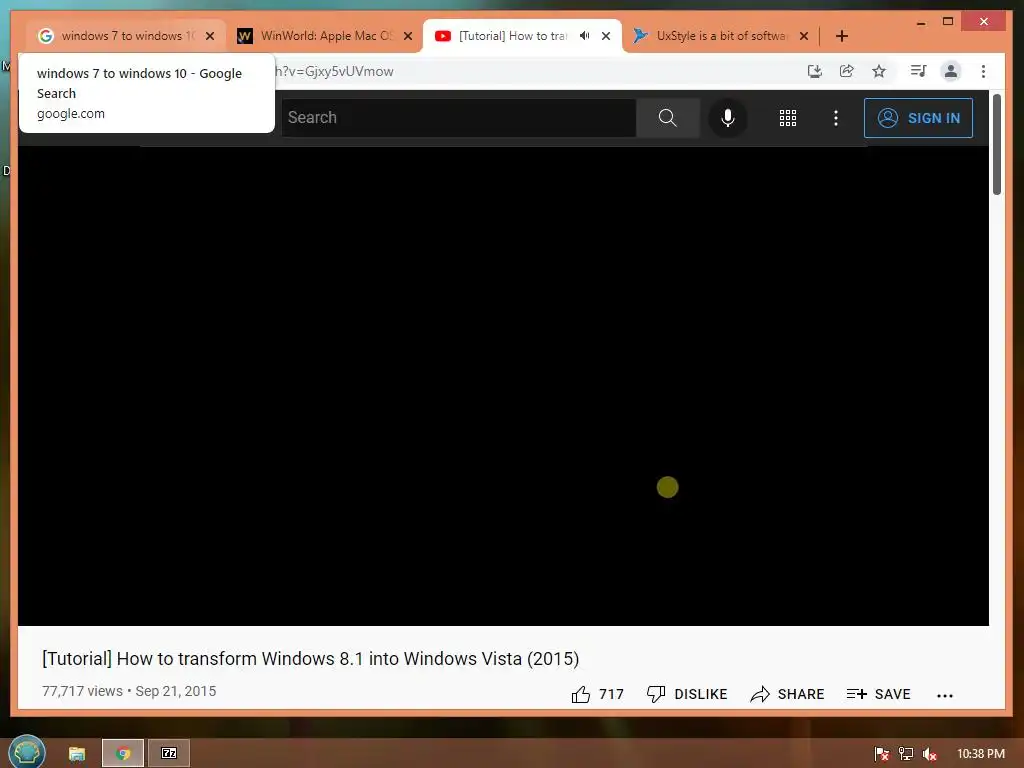
Task: Open the 10:38 PM taskbar clock
Action: (x=981, y=754)
